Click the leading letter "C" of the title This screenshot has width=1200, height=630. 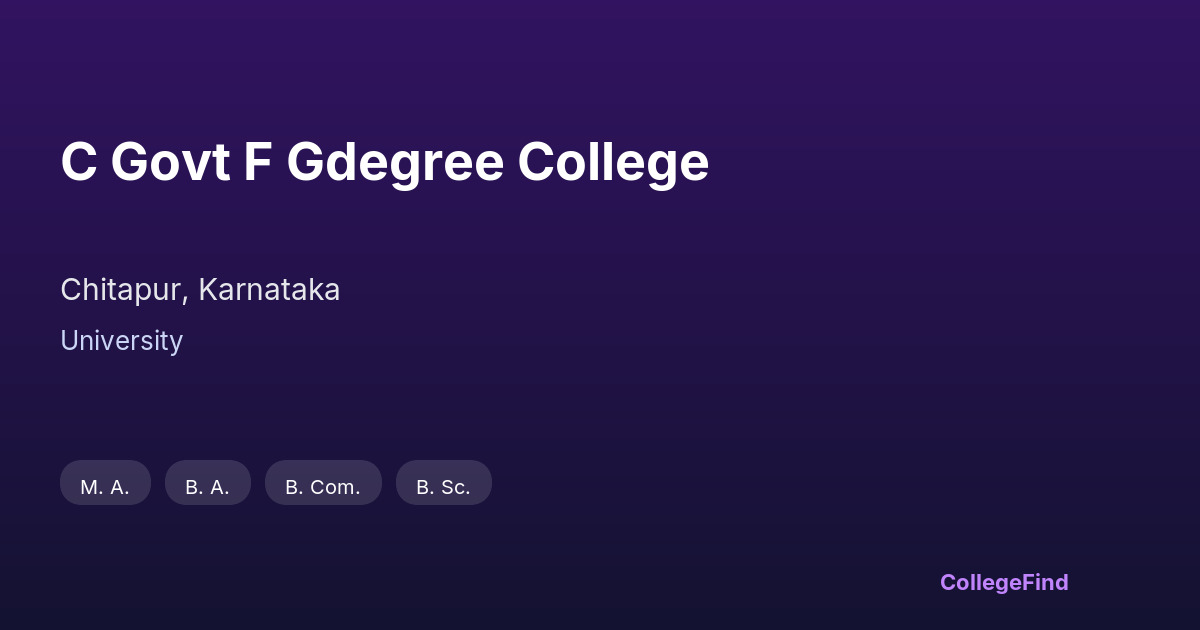click(78, 162)
